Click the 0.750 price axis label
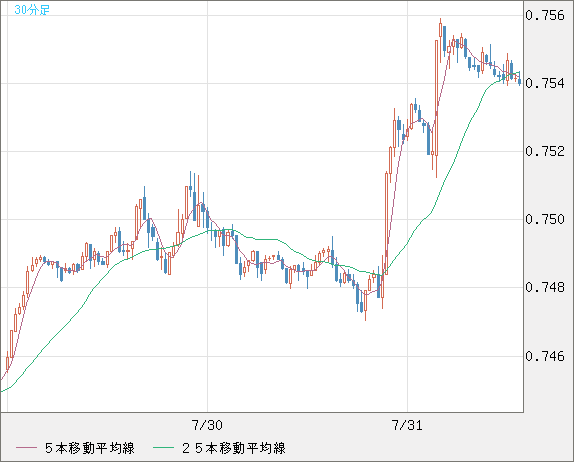The height and width of the screenshot is (462, 574). pyautogui.click(x=545, y=219)
